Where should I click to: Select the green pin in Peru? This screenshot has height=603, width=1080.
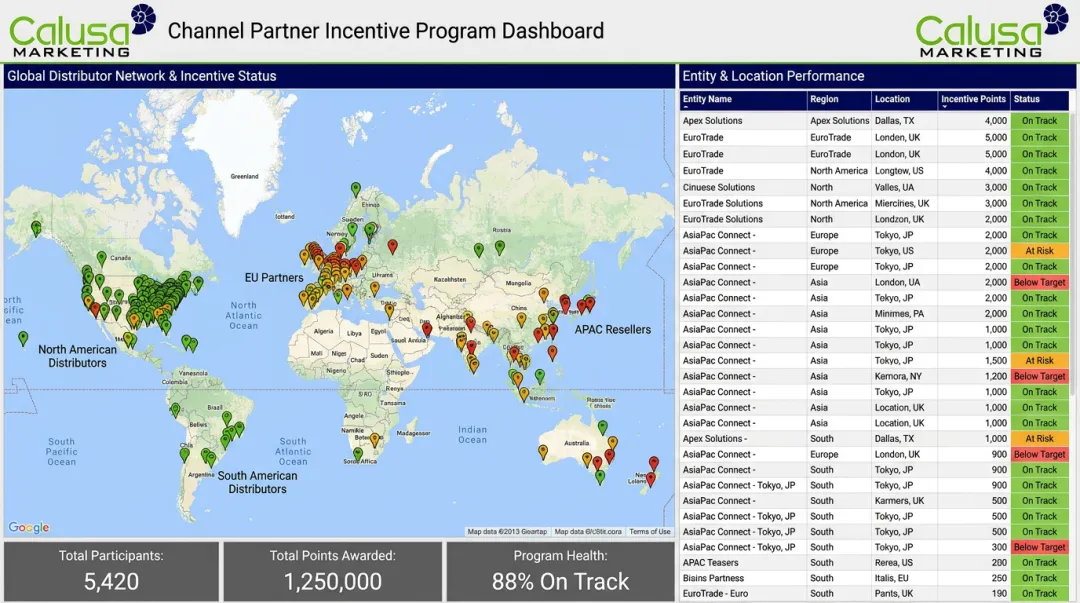point(176,410)
